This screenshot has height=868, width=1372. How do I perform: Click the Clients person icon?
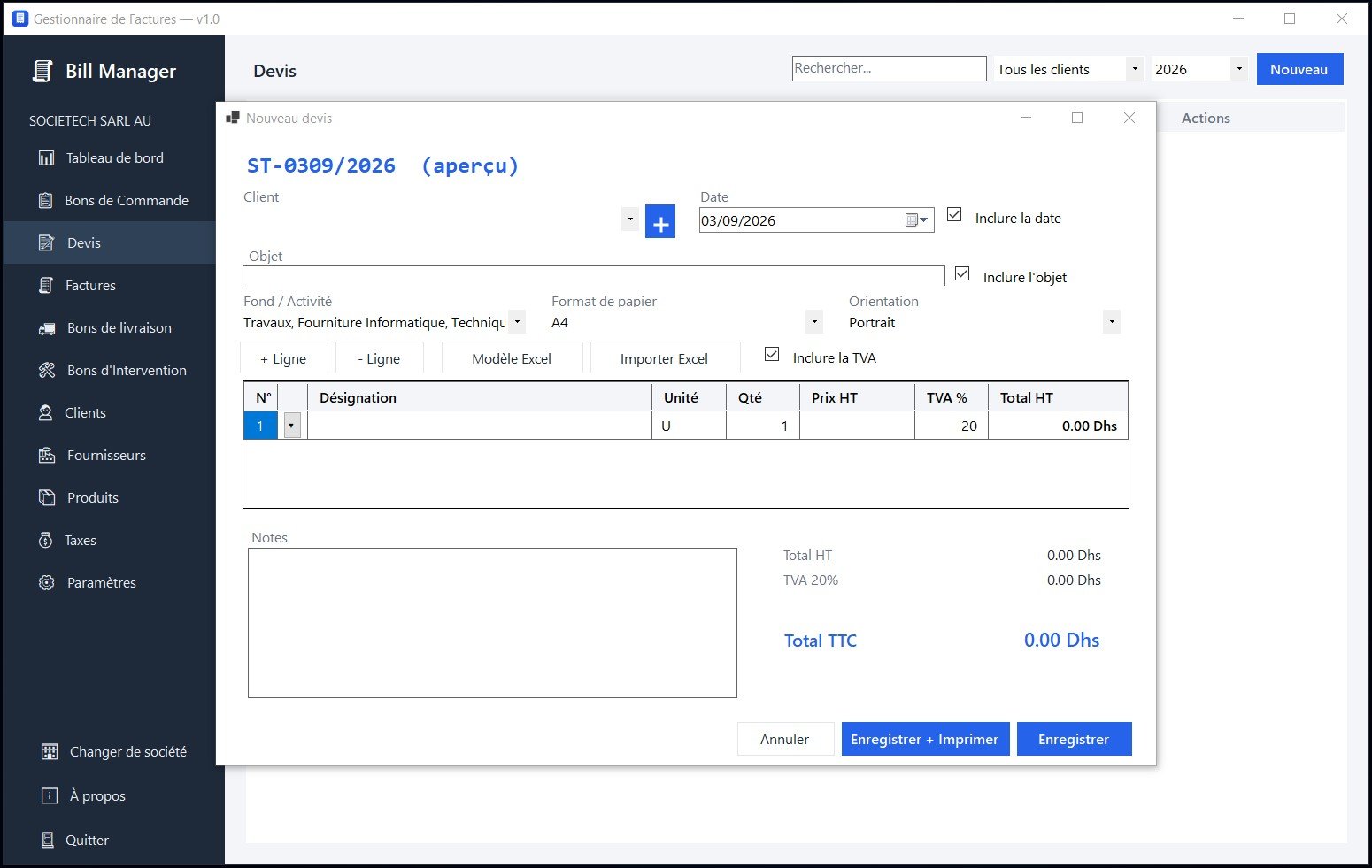[x=46, y=413]
